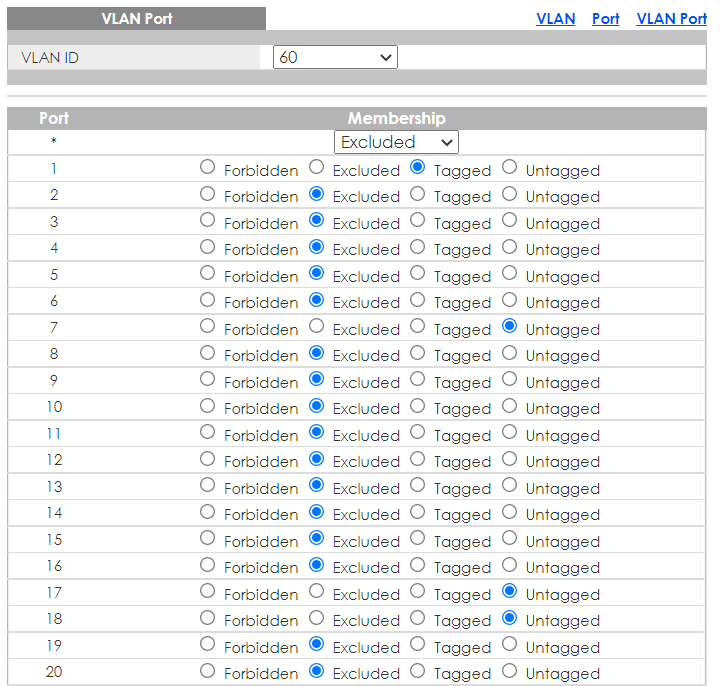Set port 15 to Tagged
This screenshot has height=686, width=720.
(x=417, y=538)
